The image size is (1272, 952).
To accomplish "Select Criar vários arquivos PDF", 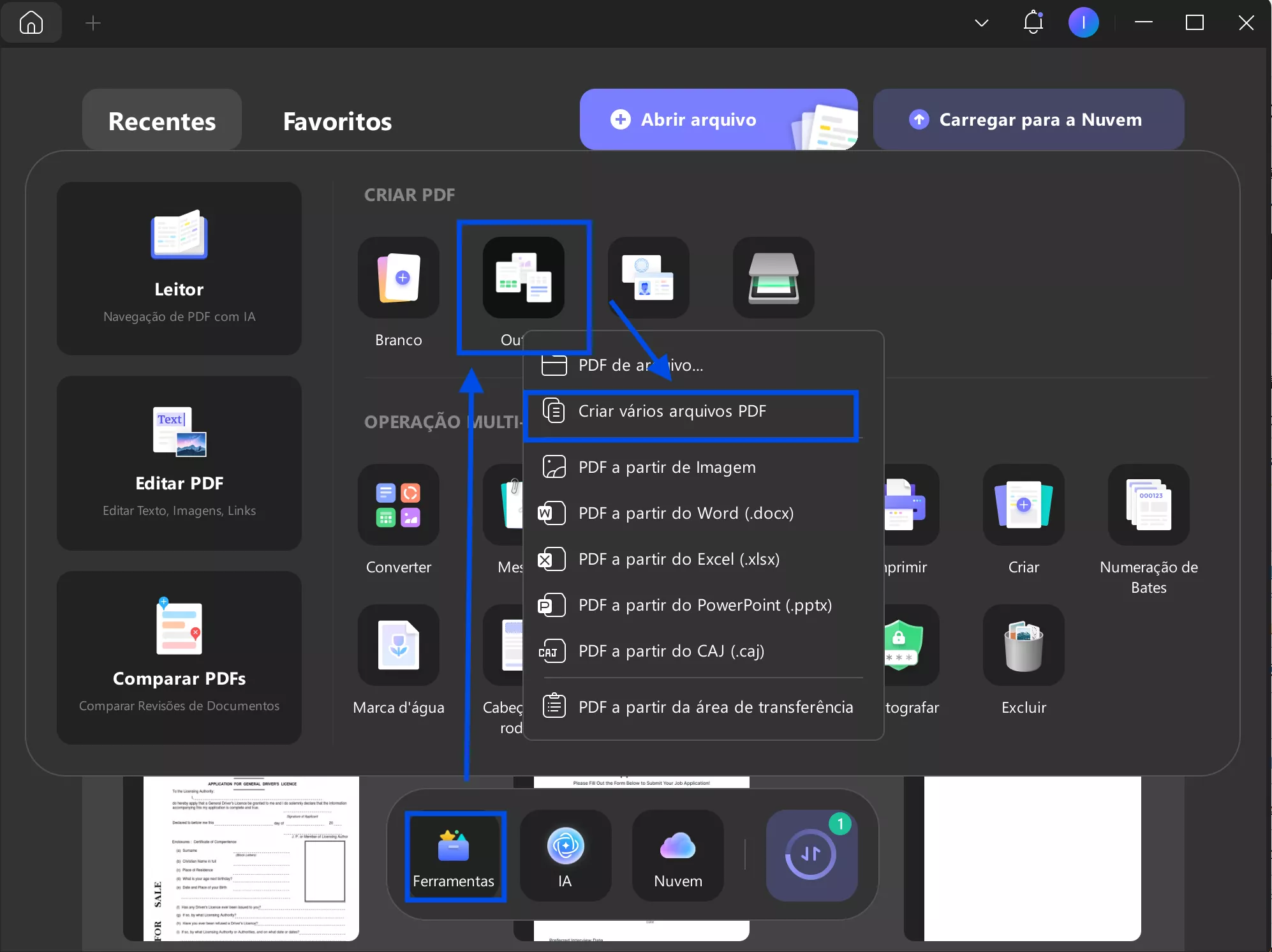I will (672, 412).
